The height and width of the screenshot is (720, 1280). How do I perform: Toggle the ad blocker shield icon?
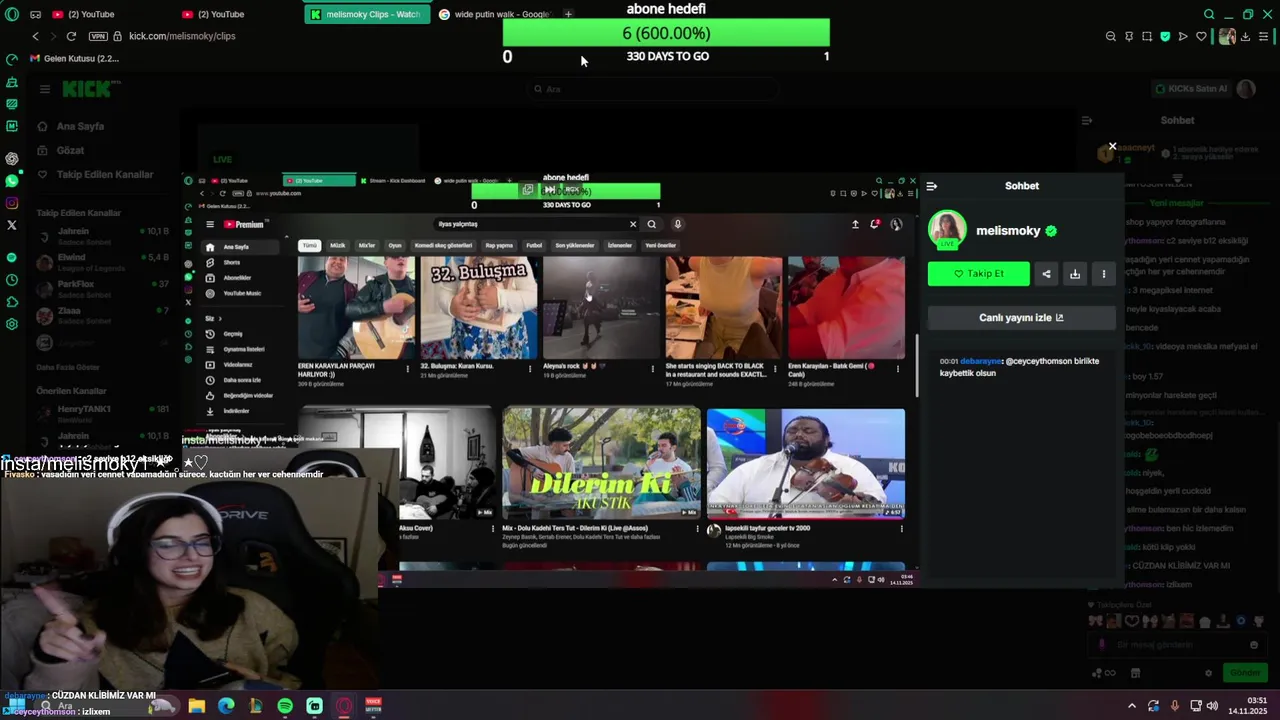click(x=1165, y=36)
